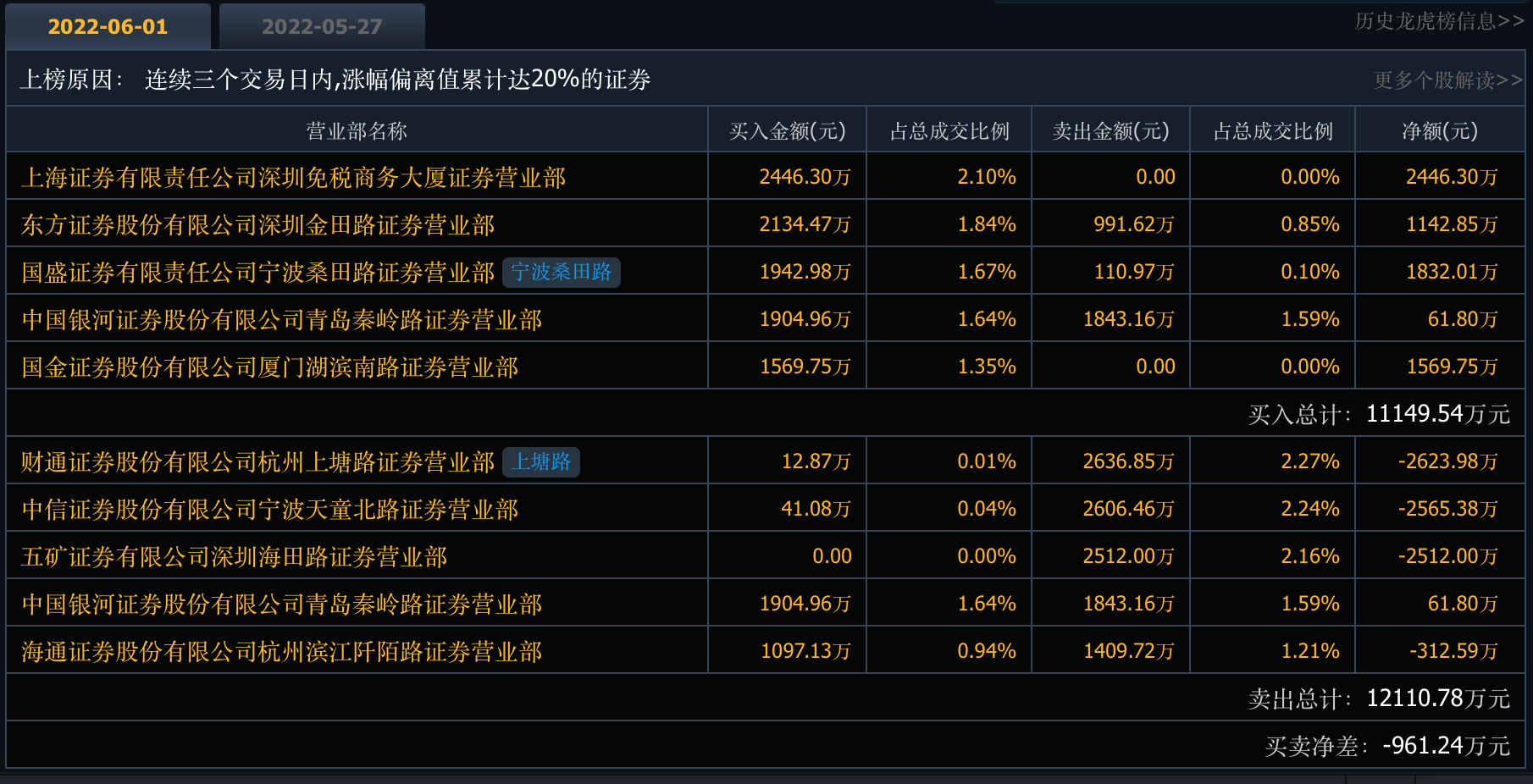The image size is (1533, 784).
Task: Open the 历史龙虎榜信息 link
Action: click(1438, 21)
